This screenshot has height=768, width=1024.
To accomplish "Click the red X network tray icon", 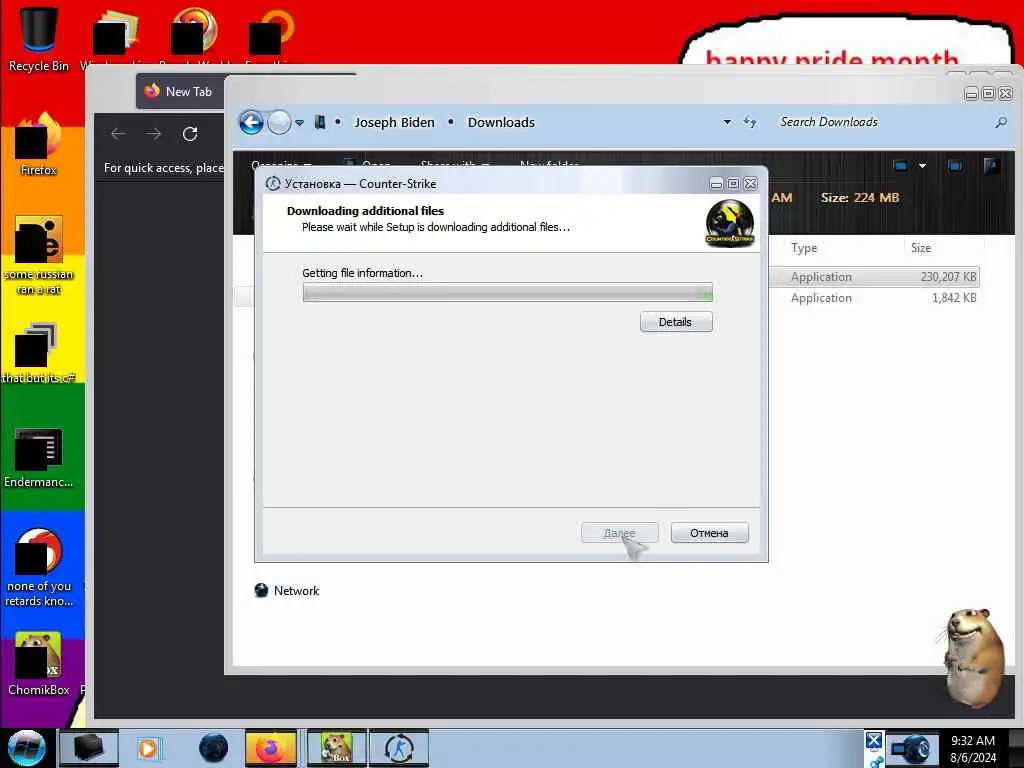I will point(873,741).
